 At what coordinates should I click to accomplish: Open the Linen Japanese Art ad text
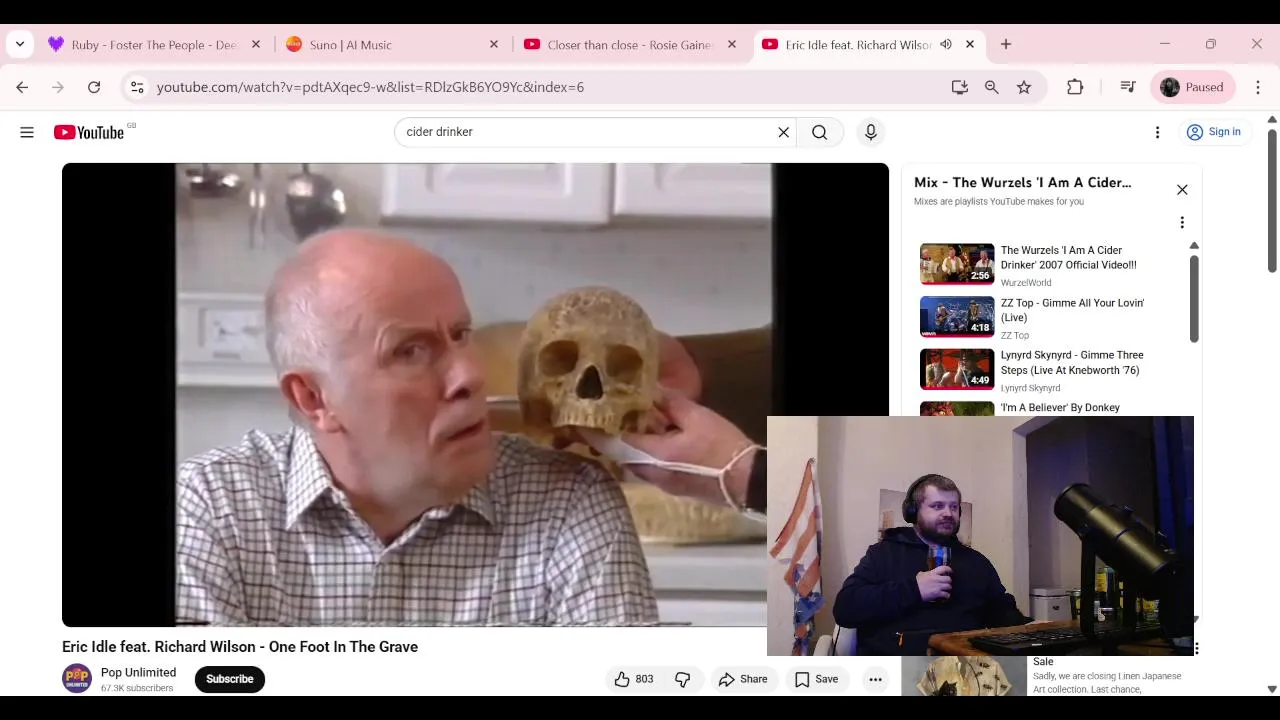(x=1107, y=682)
